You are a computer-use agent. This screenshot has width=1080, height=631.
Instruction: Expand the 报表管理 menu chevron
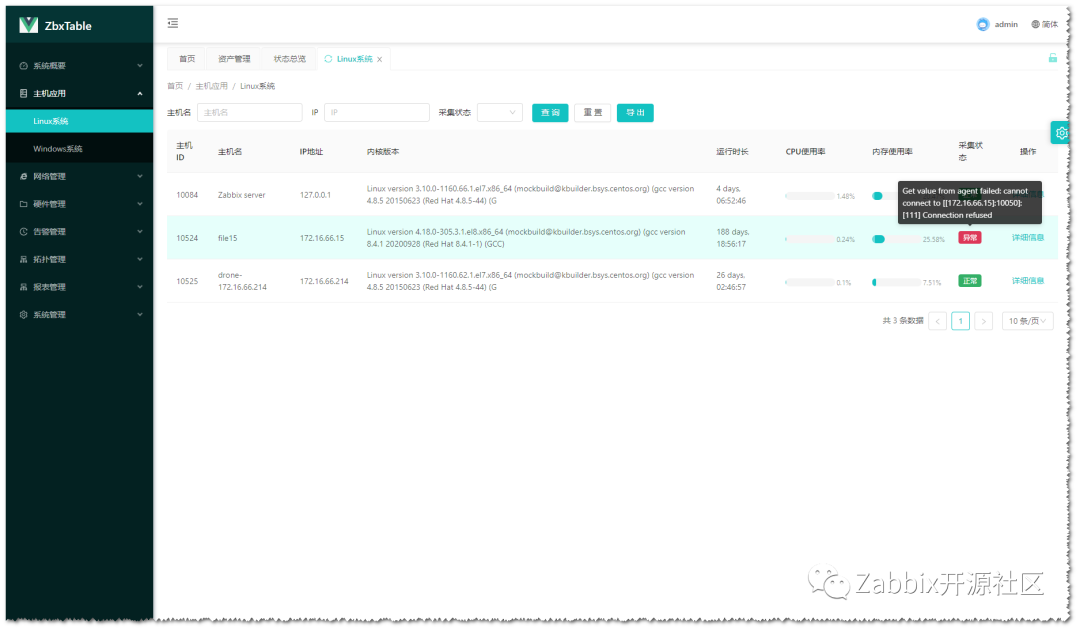pyautogui.click(x=140, y=287)
